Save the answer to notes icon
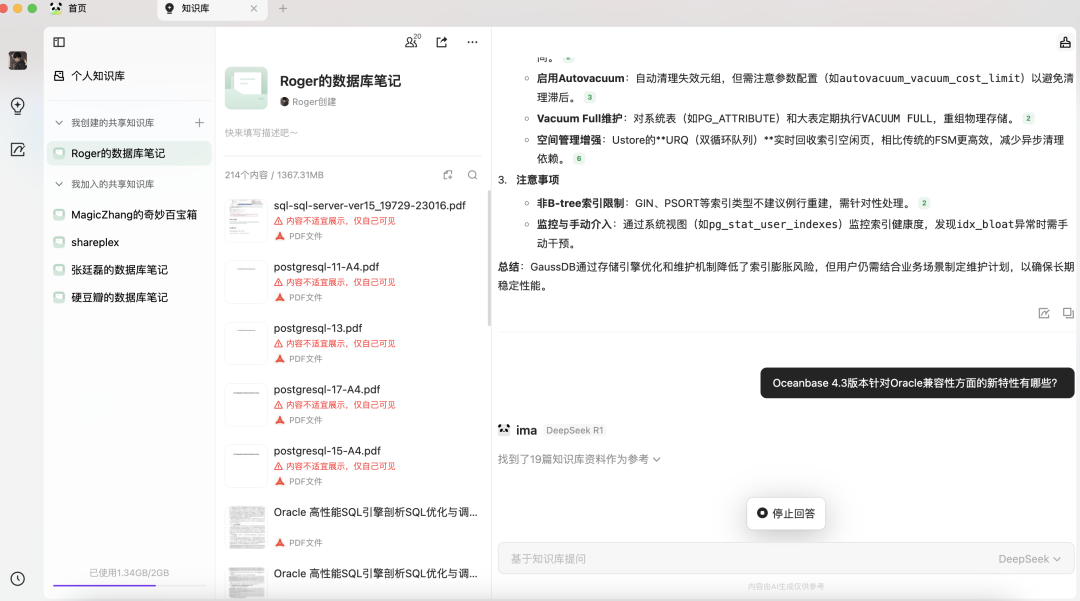 [1044, 313]
